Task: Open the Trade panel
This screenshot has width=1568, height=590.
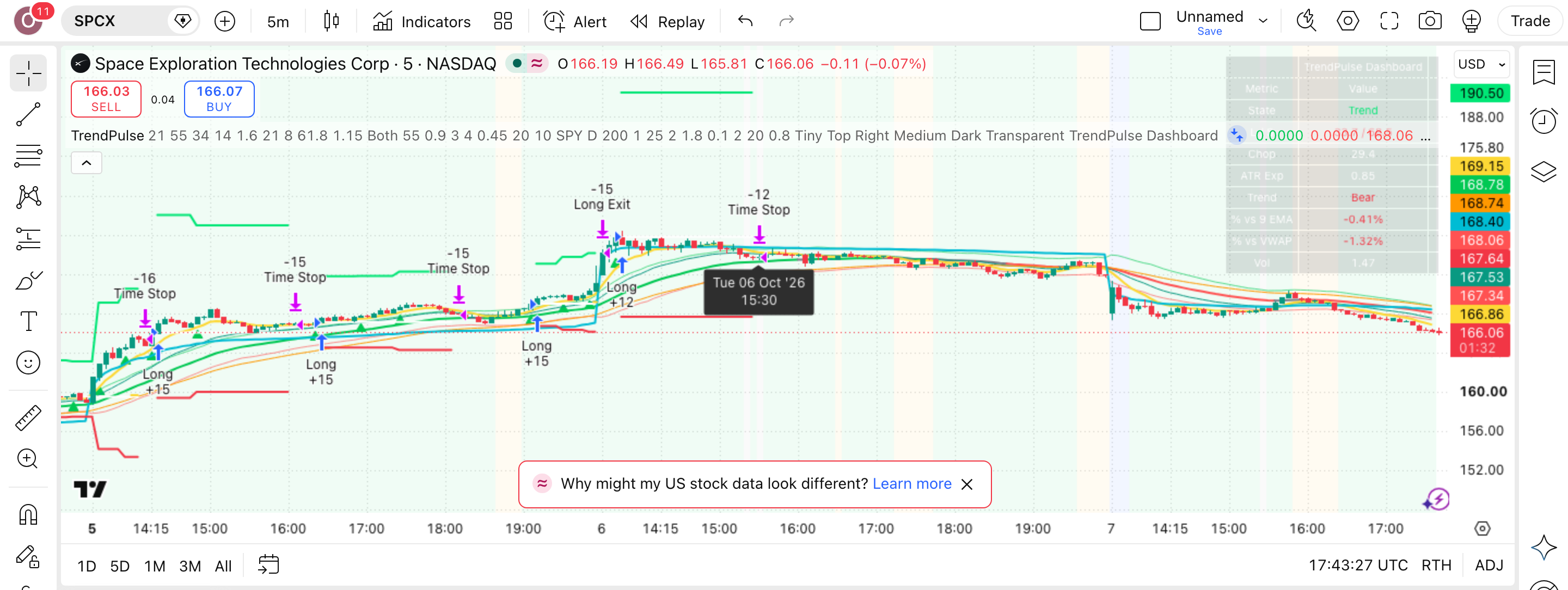Action: (1530, 21)
